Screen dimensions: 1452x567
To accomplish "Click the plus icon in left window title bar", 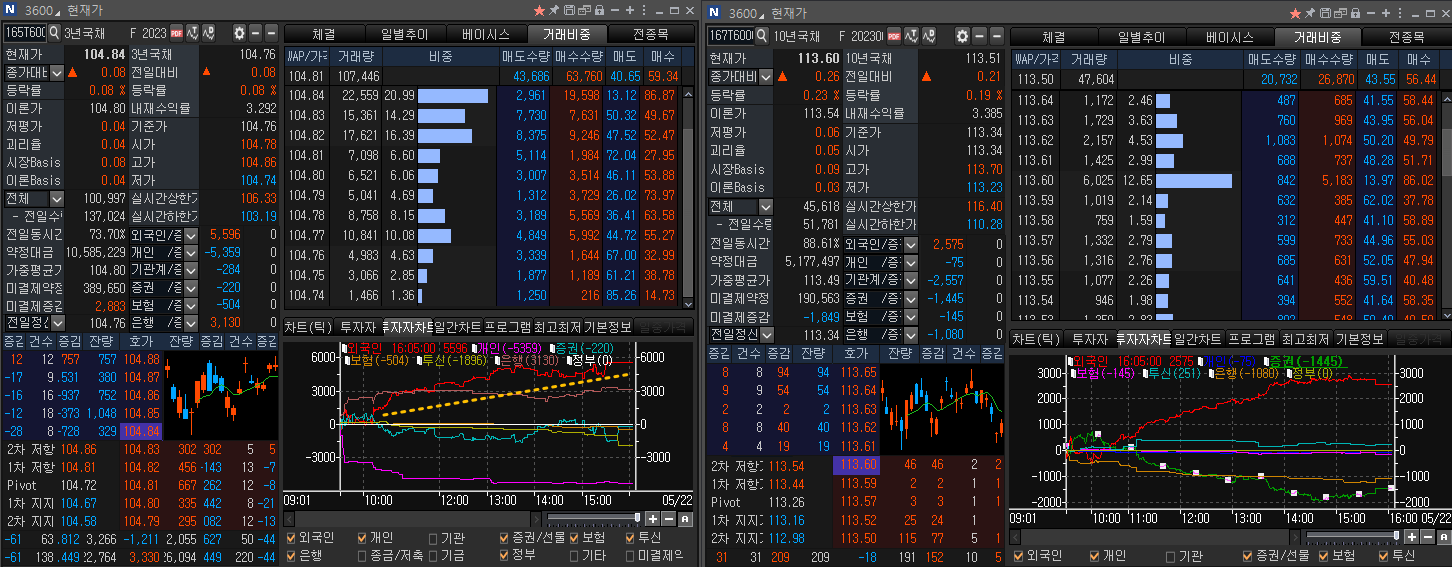I will click(629, 11).
